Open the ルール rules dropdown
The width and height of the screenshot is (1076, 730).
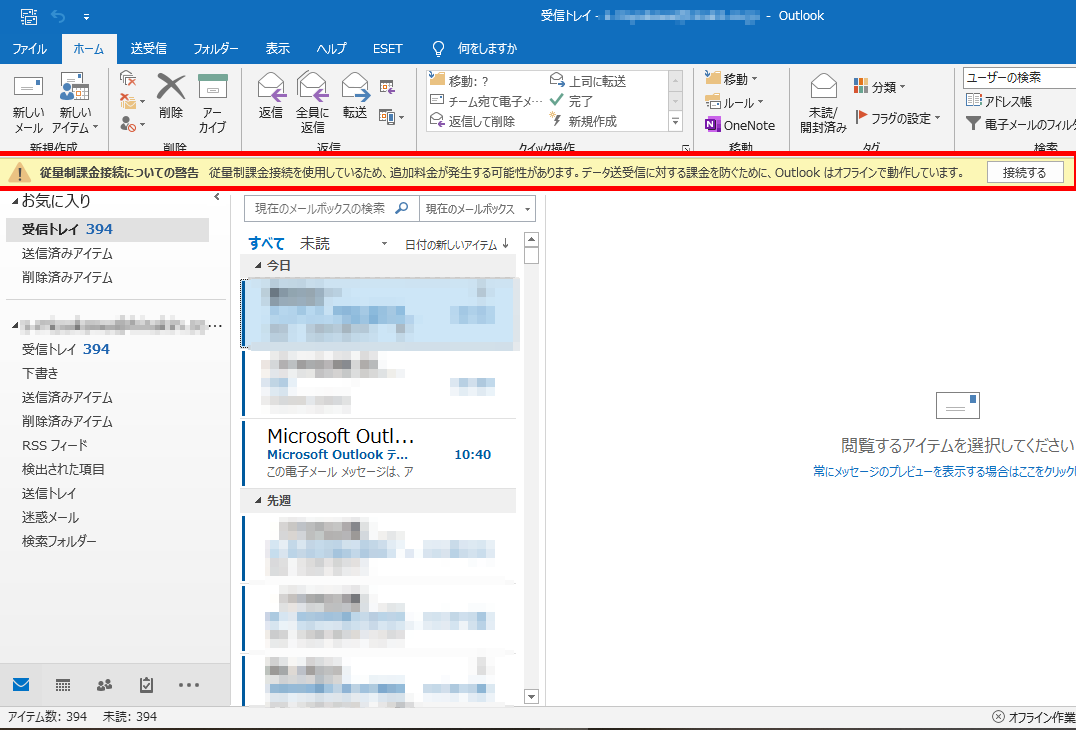tap(734, 103)
